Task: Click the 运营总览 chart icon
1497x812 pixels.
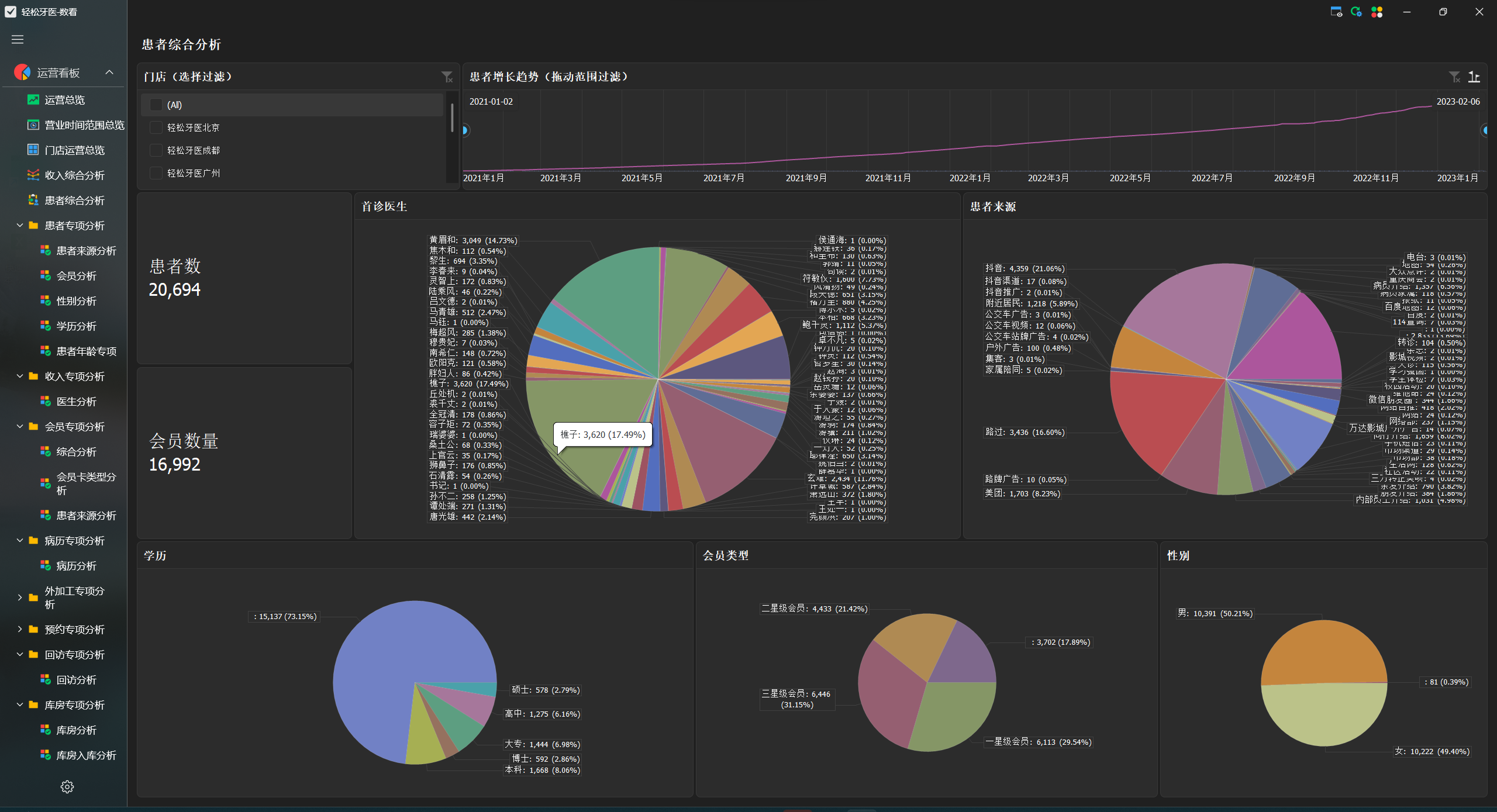Action: (33, 100)
